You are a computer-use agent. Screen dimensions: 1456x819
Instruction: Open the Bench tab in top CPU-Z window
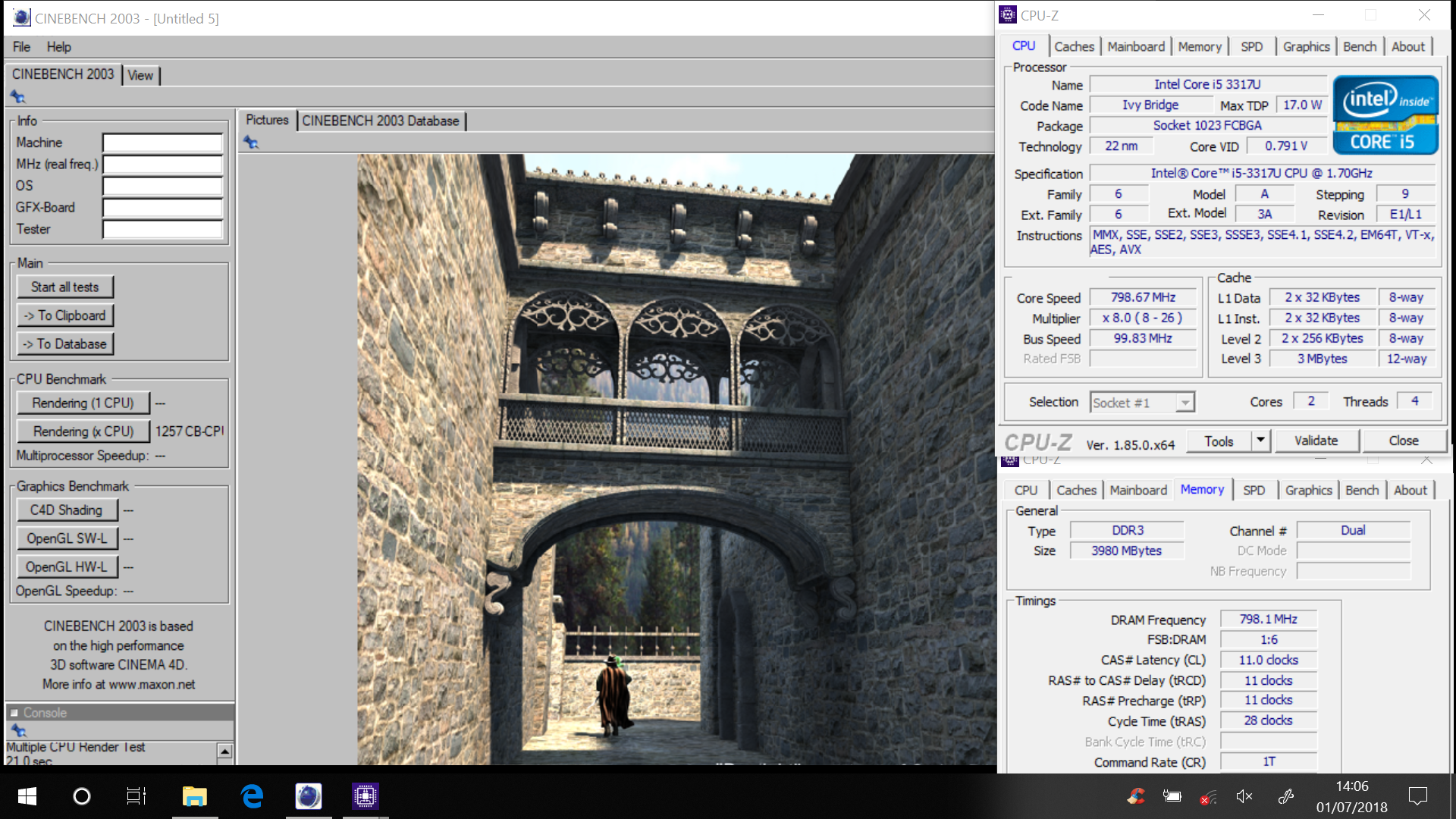(1360, 46)
